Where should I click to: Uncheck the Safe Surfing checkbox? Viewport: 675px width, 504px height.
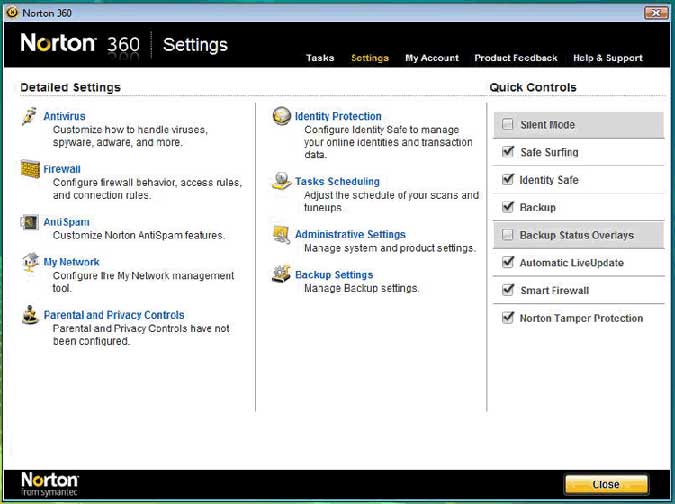pos(508,152)
